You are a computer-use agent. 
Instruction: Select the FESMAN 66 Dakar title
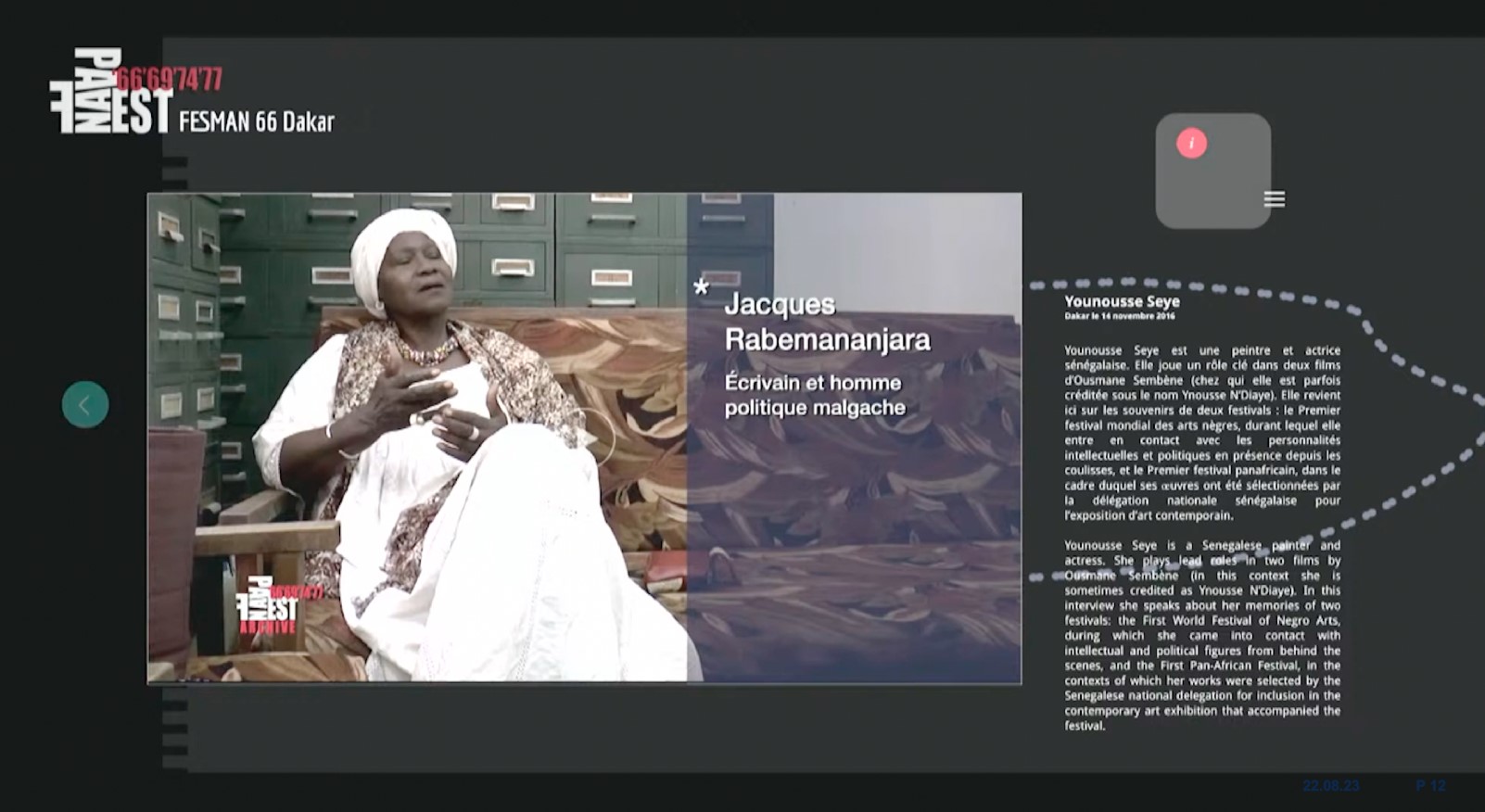pyautogui.click(x=256, y=122)
